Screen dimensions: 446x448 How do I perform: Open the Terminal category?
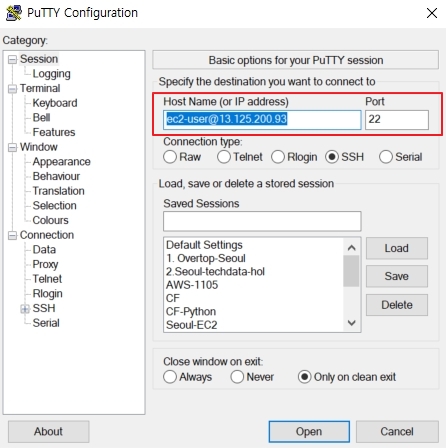coord(40,88)
